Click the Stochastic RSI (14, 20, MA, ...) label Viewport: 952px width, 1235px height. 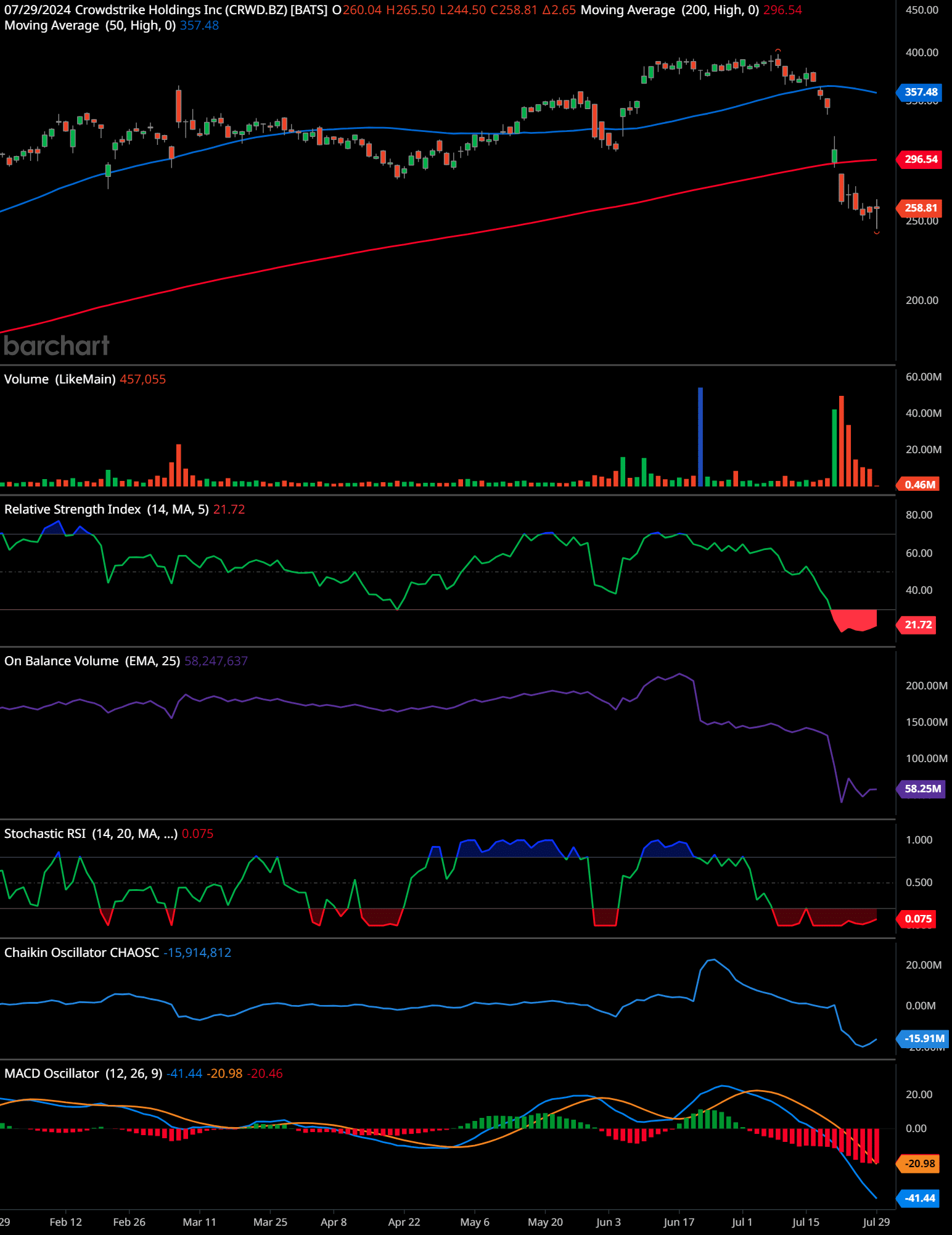pos(91,834)
